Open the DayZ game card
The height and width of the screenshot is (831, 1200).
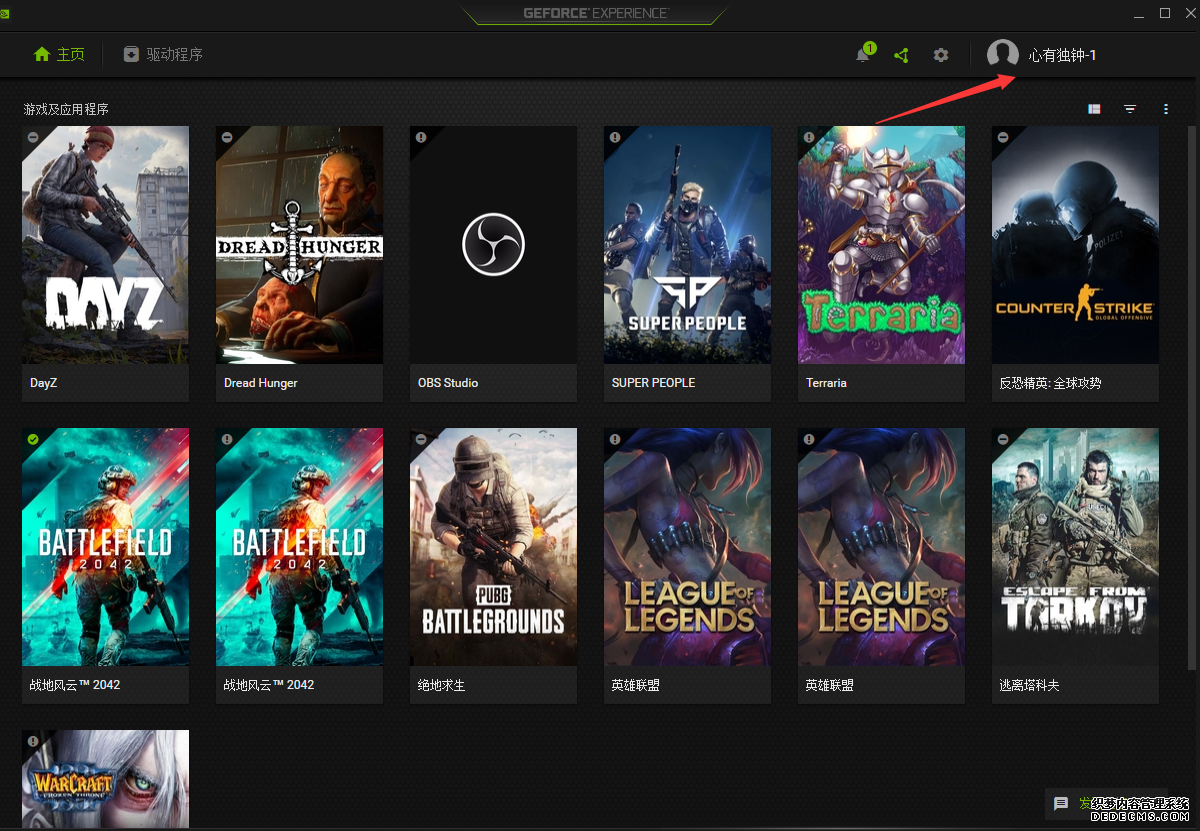coord(105,264)
